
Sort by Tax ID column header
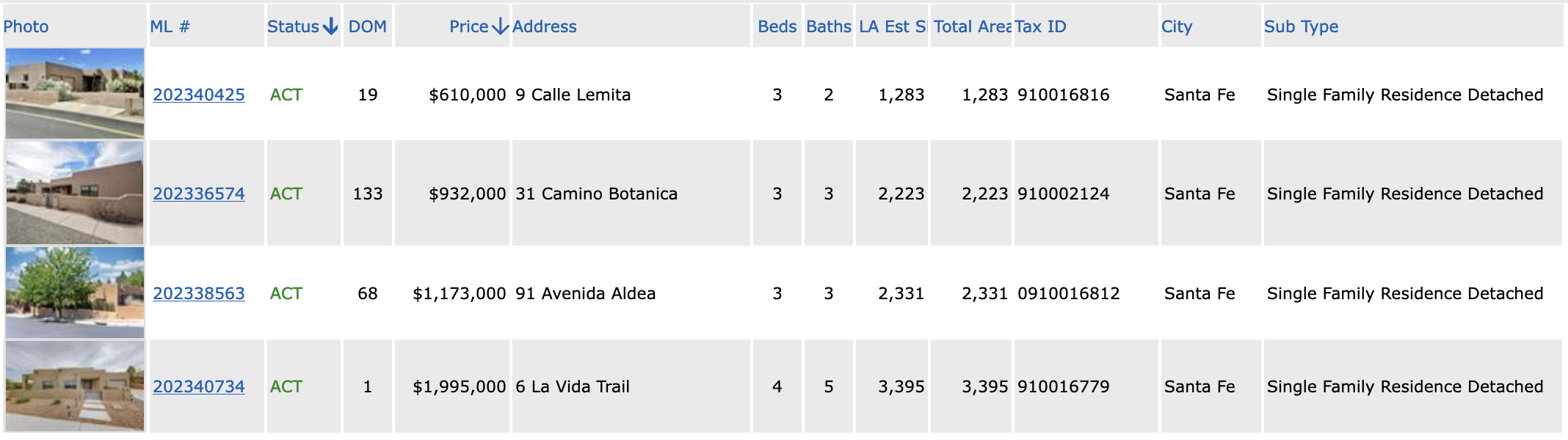1041,26
